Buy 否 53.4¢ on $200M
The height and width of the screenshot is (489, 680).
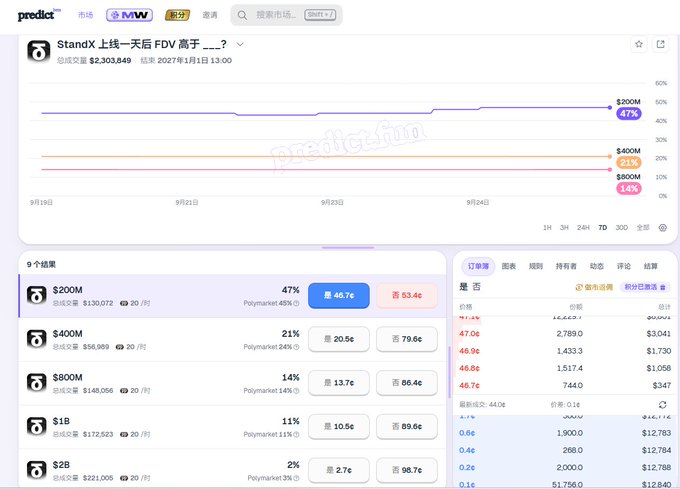407,296
